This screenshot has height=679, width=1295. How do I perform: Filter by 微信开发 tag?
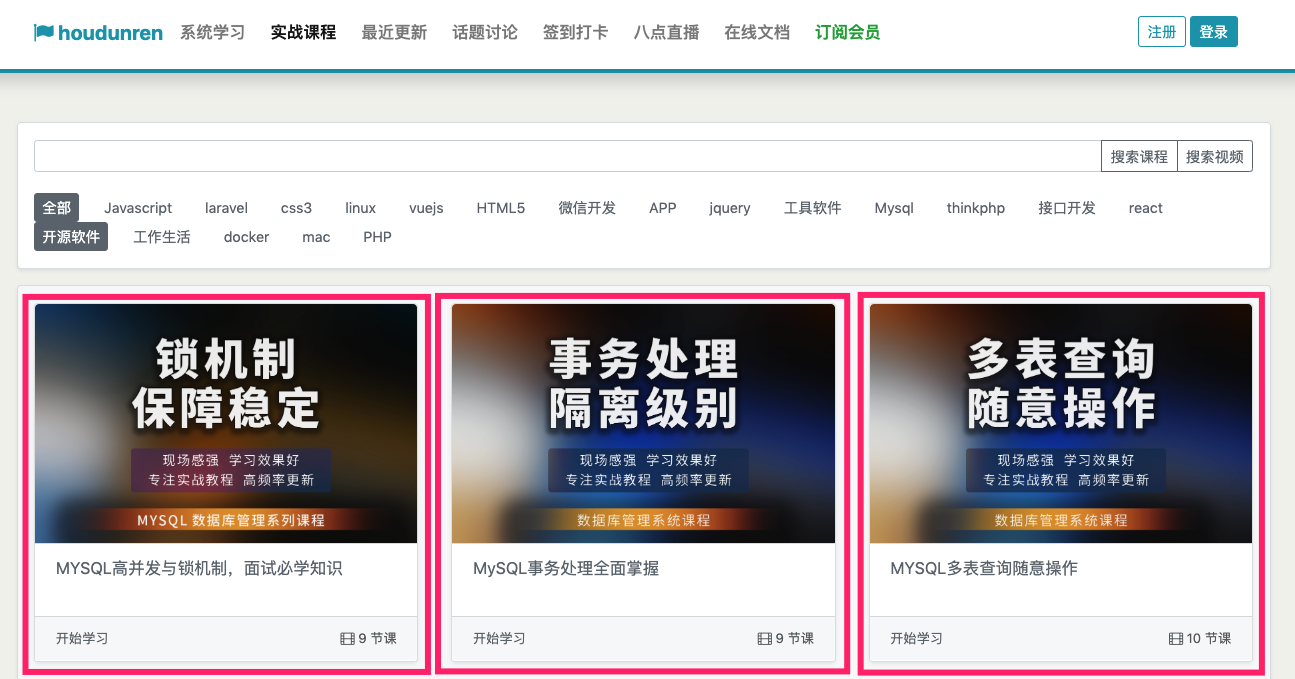pos(587,208)
